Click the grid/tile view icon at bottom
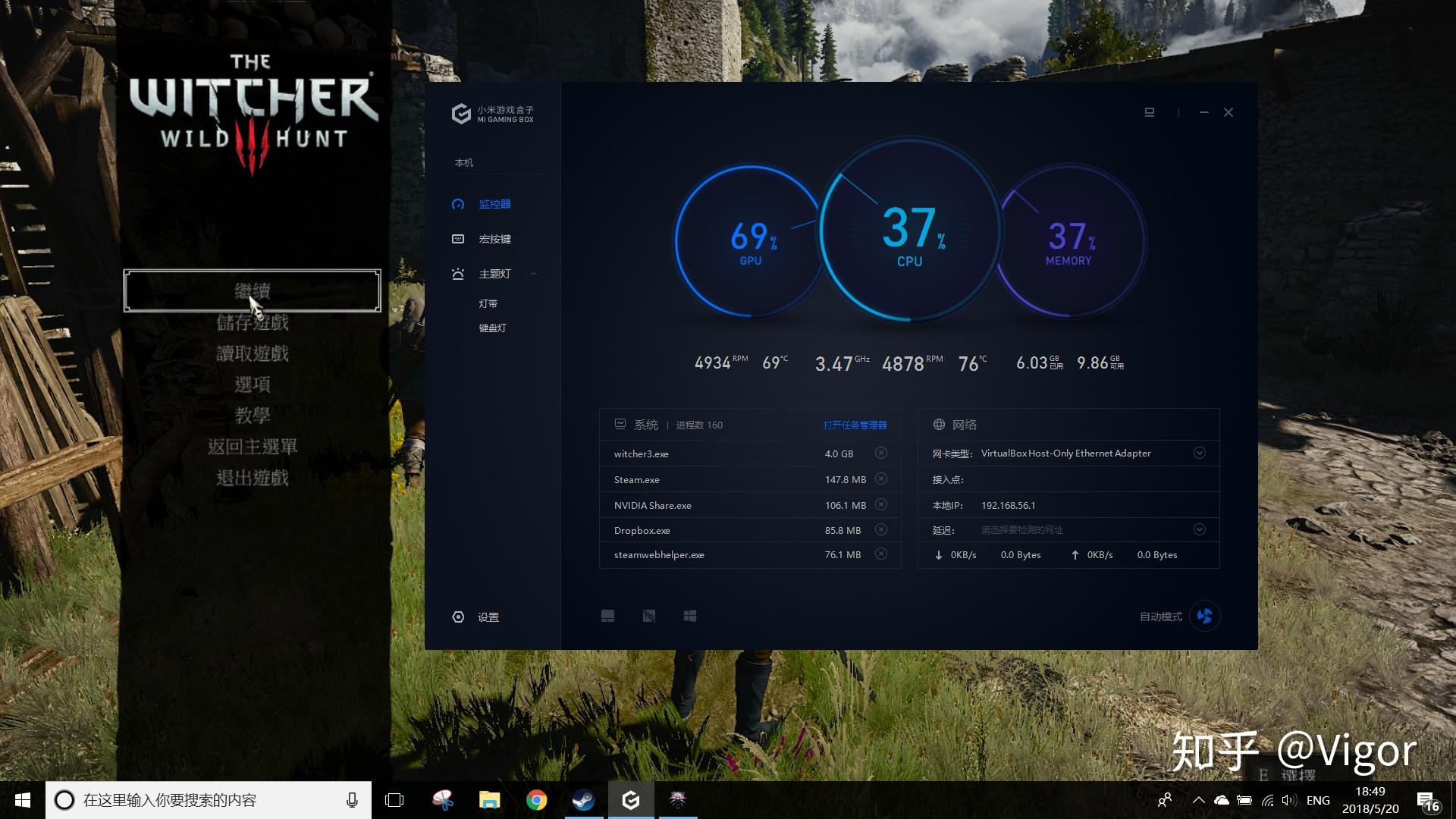 click(x=689, y=616)
